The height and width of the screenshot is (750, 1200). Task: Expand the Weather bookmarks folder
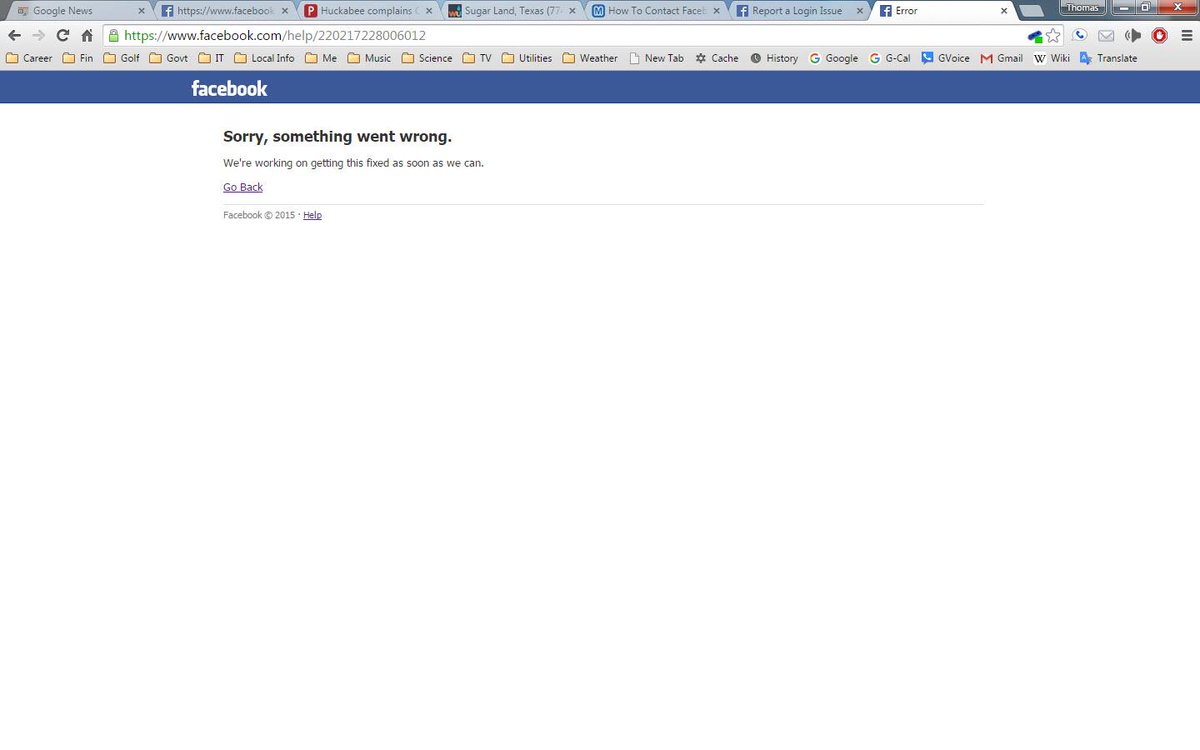(x=589, y=58)
